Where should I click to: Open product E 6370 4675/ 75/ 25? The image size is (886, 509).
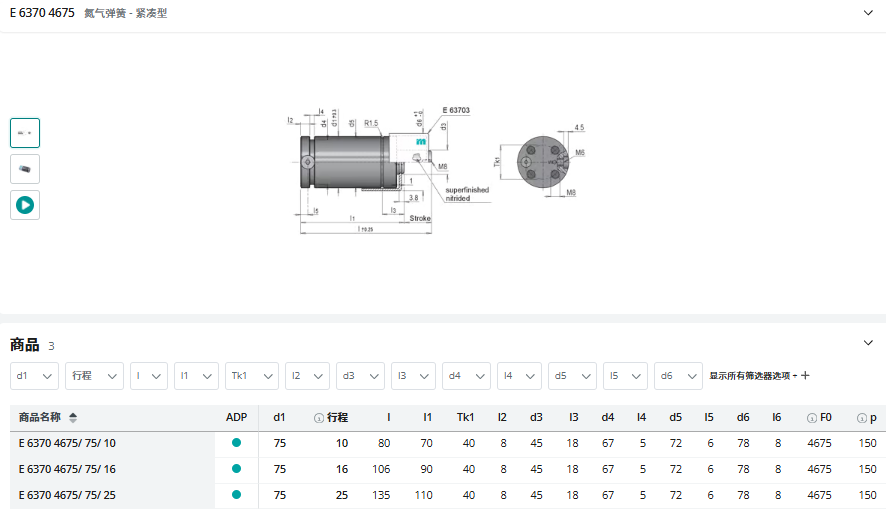67,495
